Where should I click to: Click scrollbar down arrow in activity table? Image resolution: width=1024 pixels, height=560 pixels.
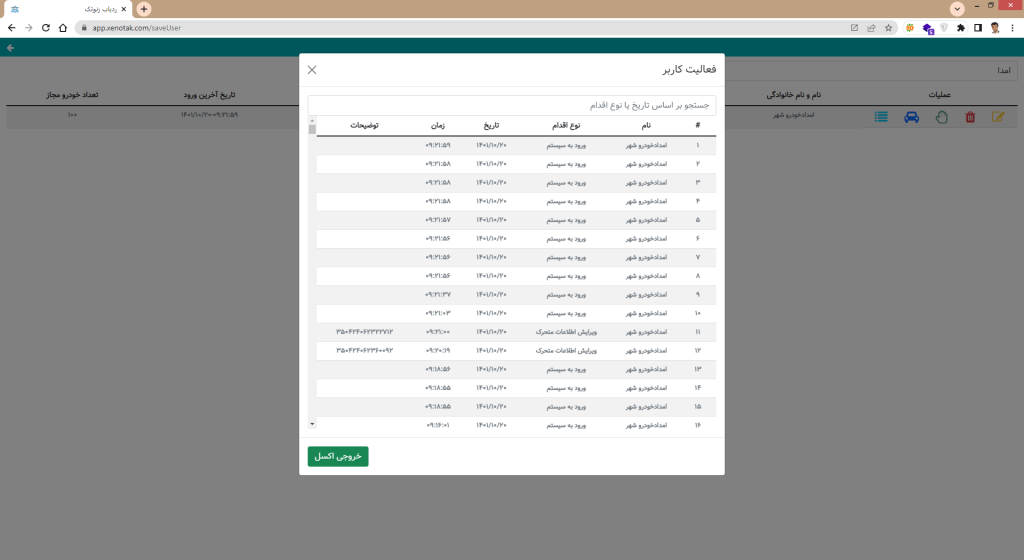tap(312, 424)
